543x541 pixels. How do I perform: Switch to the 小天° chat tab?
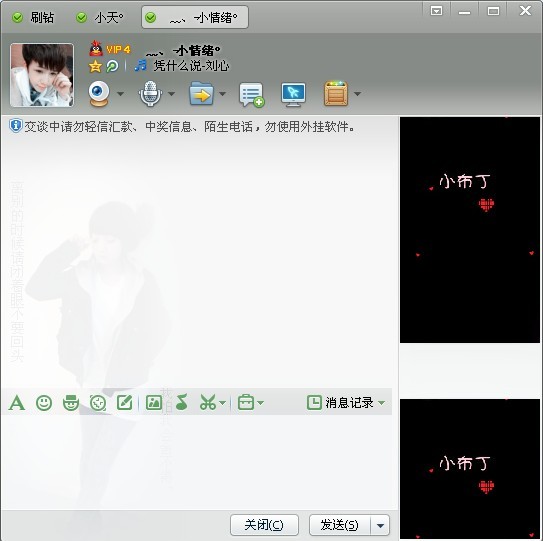[x=100, y=17]
